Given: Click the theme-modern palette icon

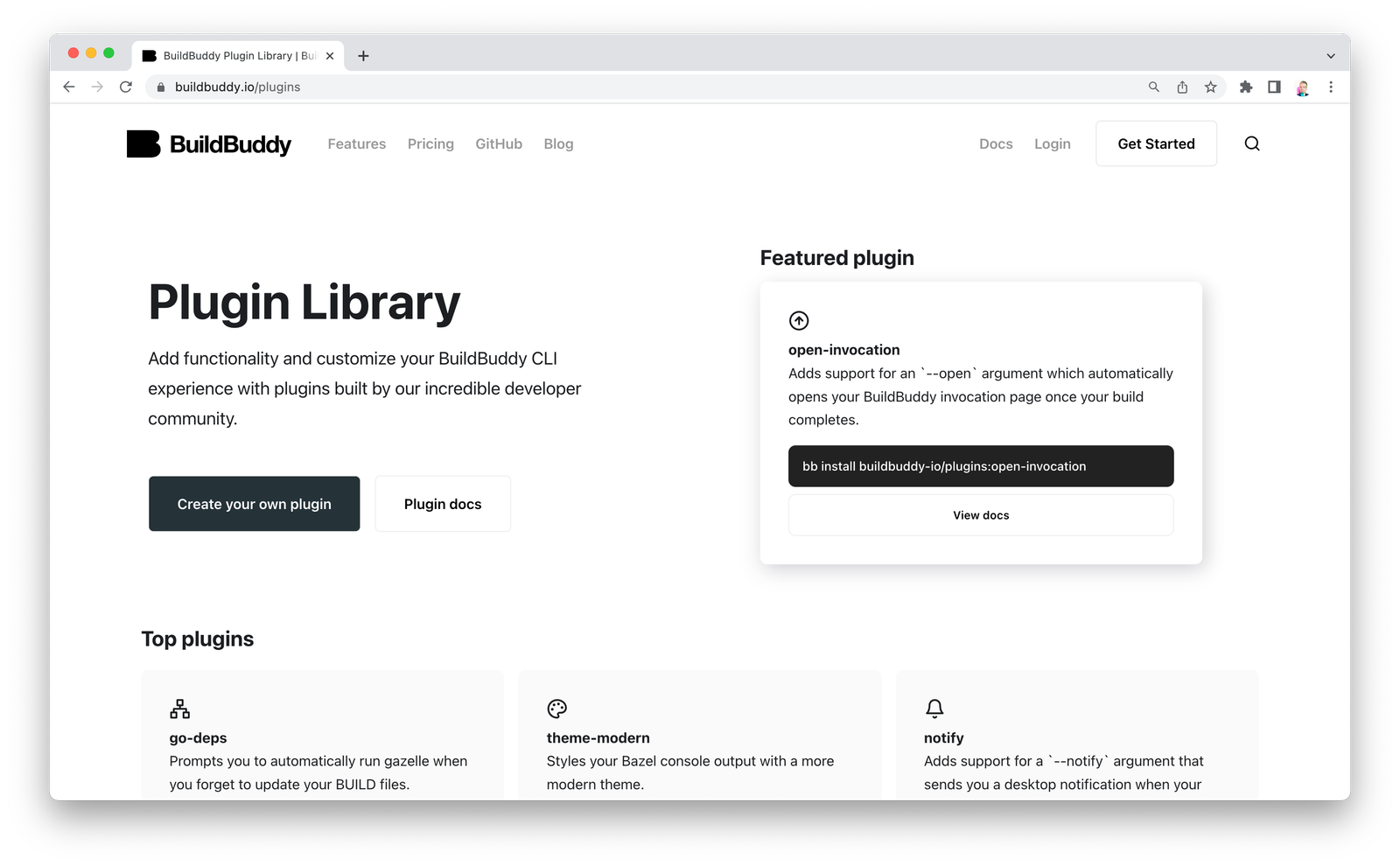Looking at the screenshot, I should point(557,709).
